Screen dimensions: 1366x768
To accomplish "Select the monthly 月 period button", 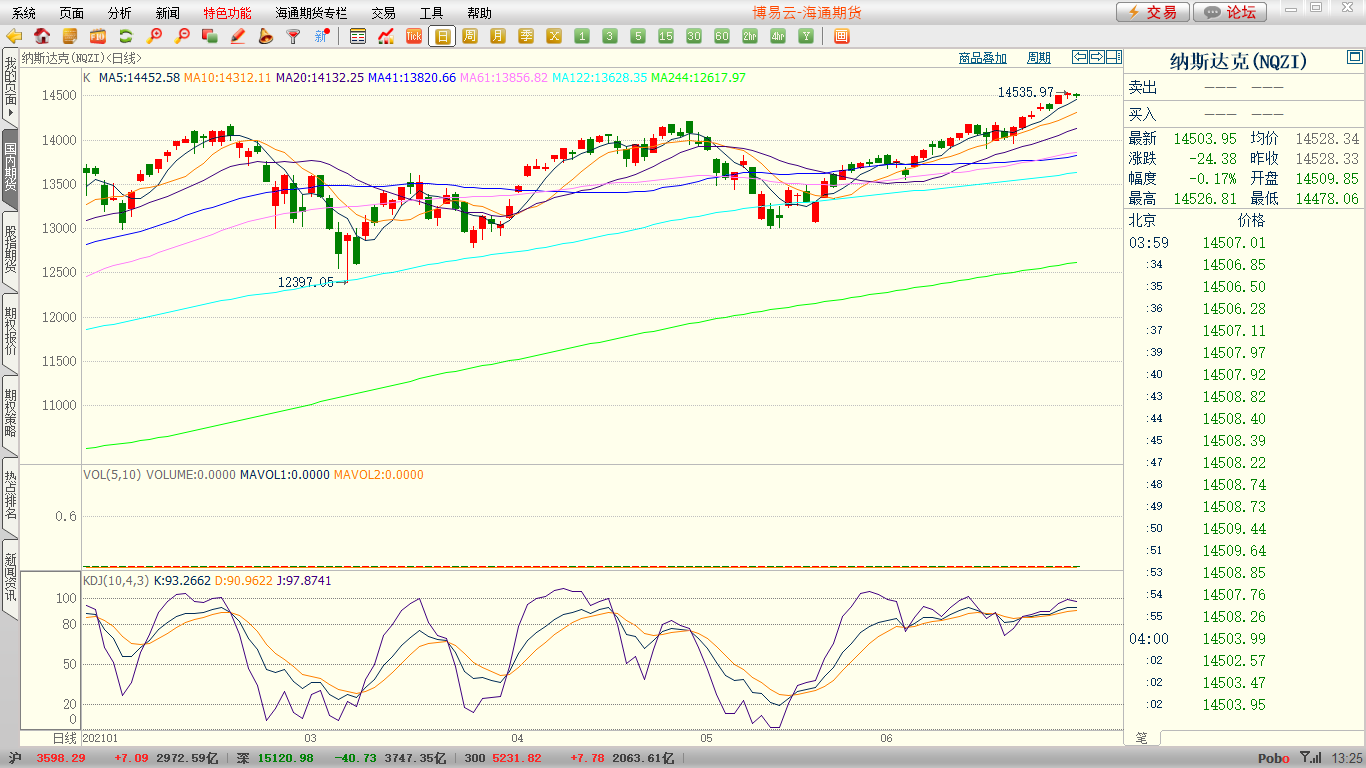I will point(498,36).
